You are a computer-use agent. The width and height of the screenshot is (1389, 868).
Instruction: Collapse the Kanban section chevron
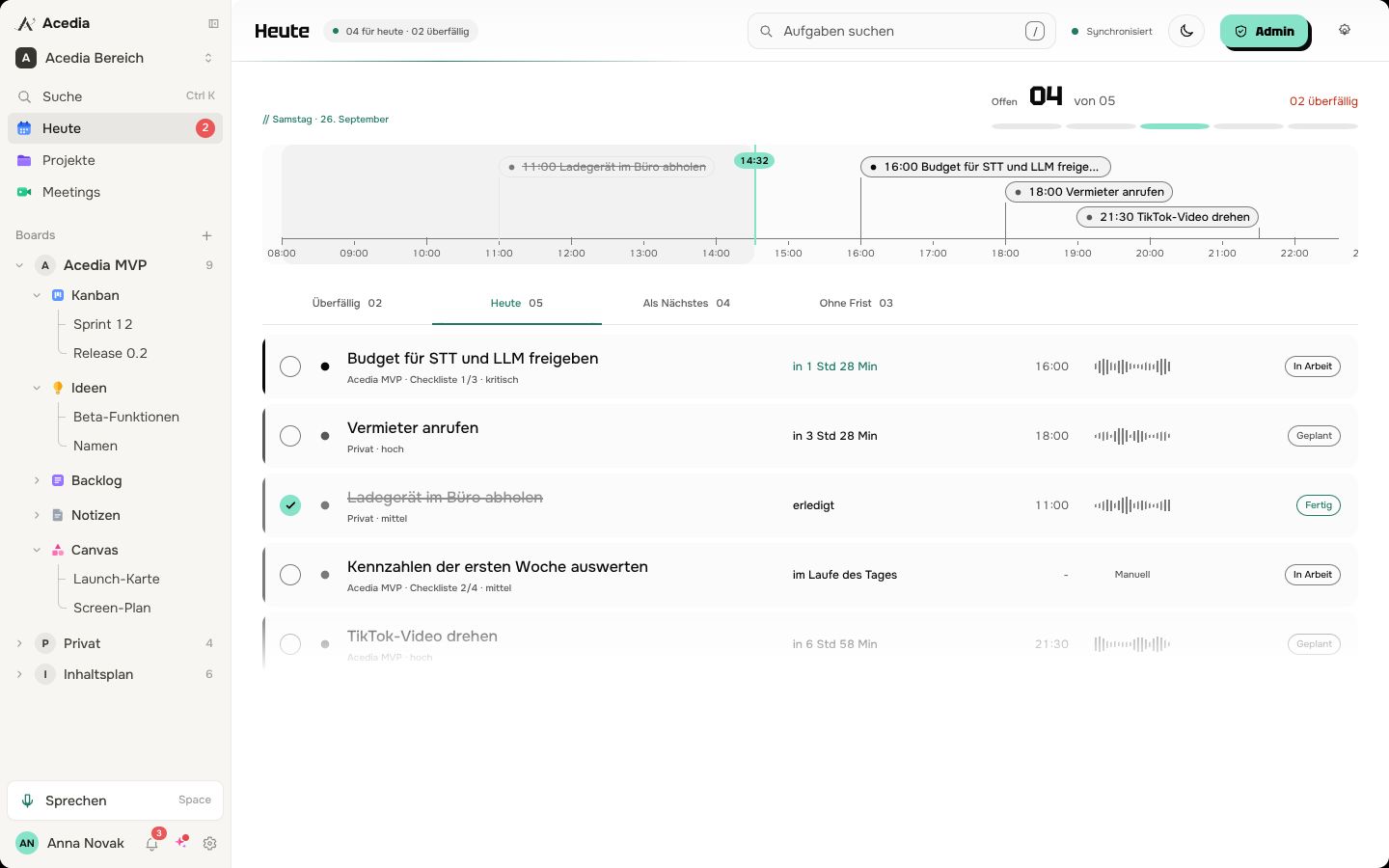click(x=37, y=295)
